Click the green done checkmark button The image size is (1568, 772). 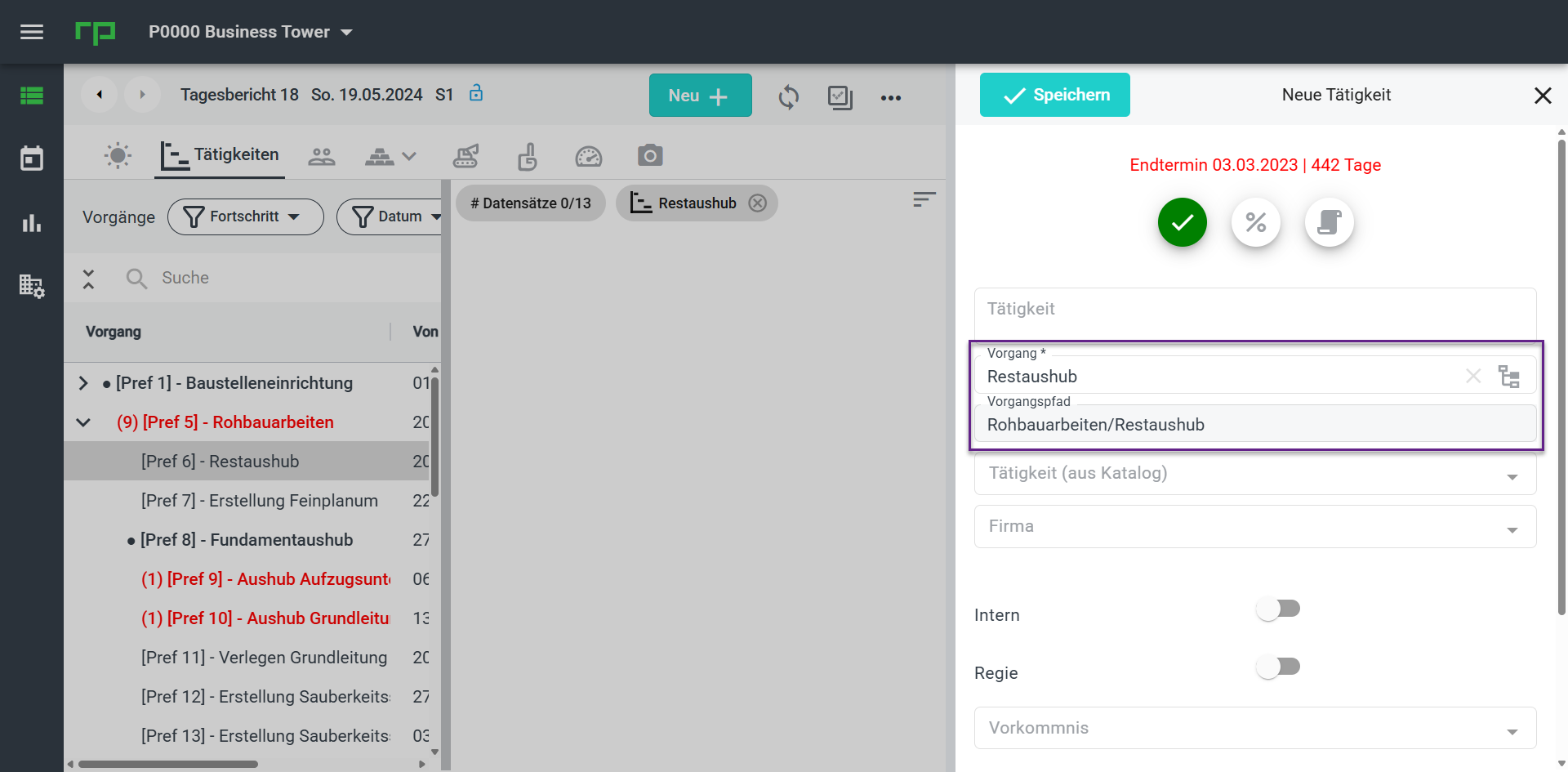point(1183,222)
